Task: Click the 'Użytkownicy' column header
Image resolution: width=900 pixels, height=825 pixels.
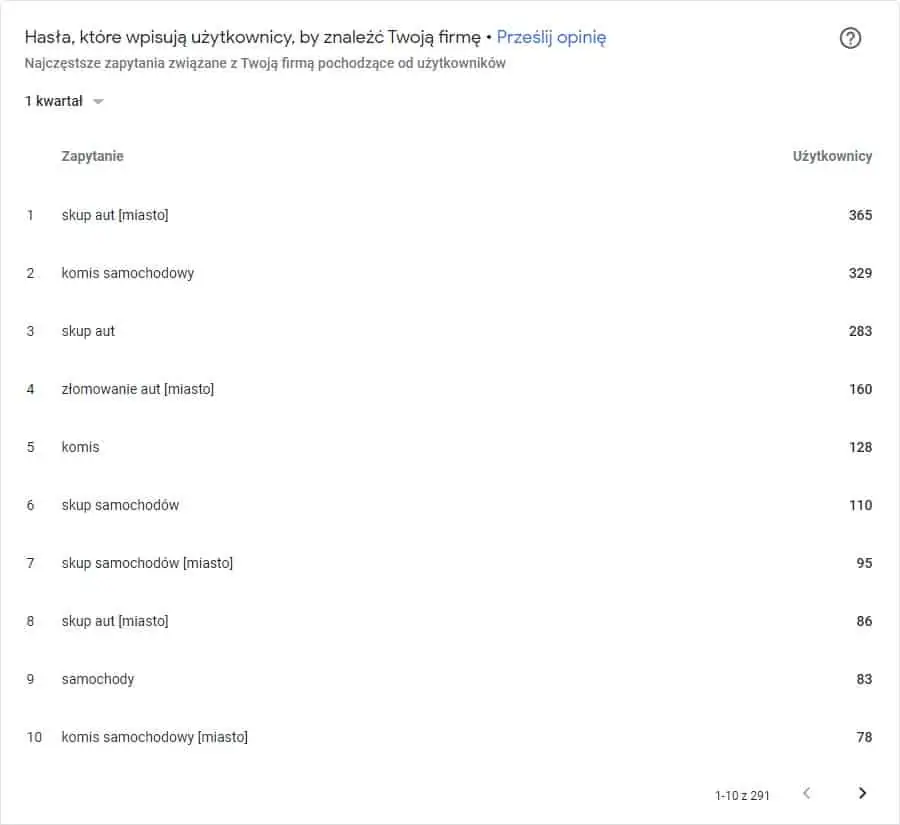Action: (832, 156)
